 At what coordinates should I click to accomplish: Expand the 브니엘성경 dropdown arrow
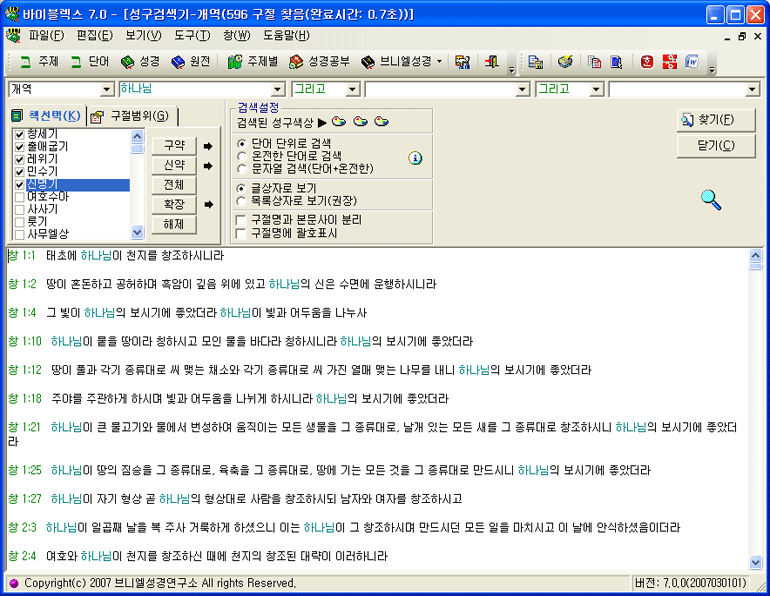click(439, 61)
